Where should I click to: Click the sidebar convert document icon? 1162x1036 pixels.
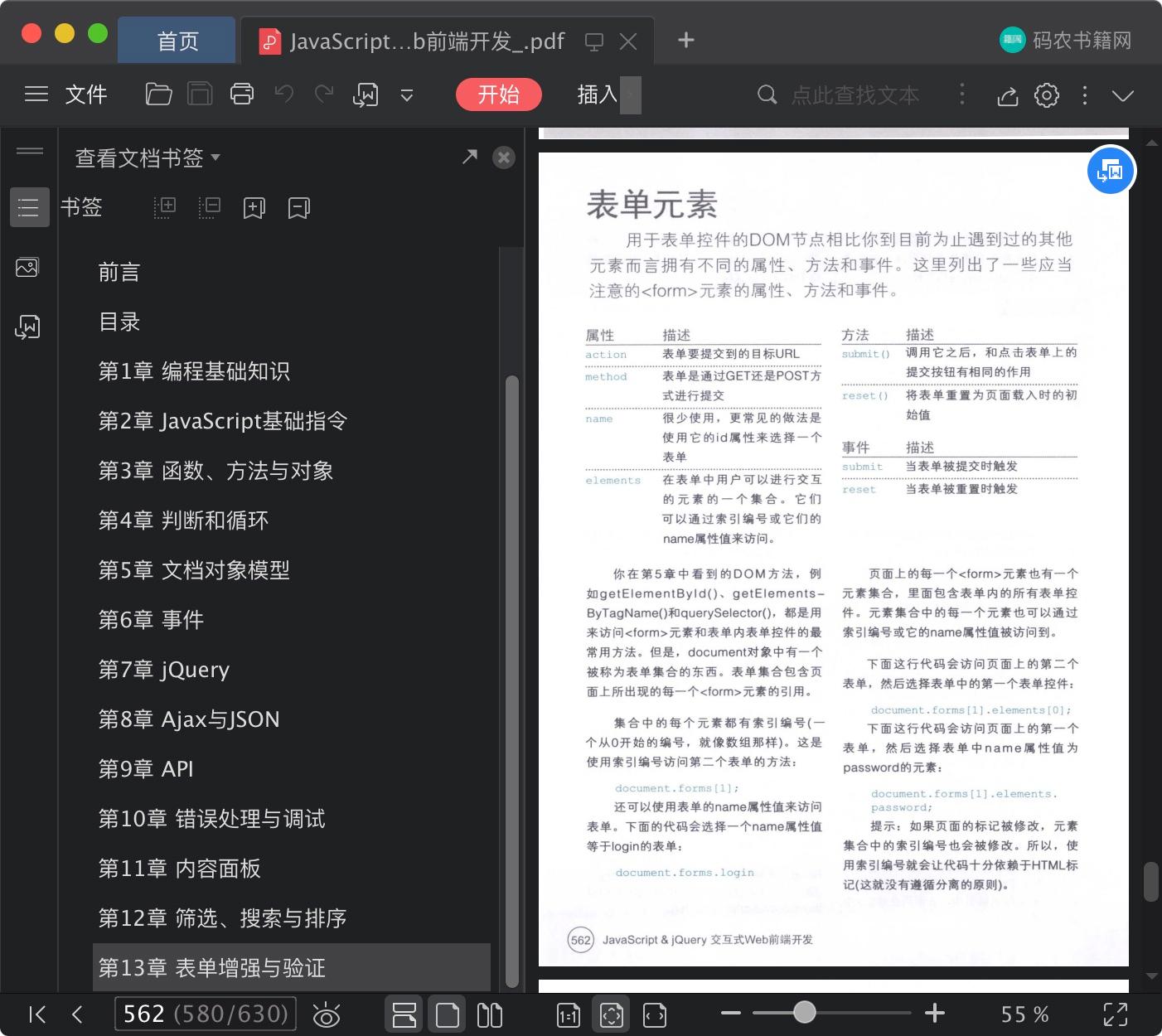pyautogui.click(x=27, y=327)
